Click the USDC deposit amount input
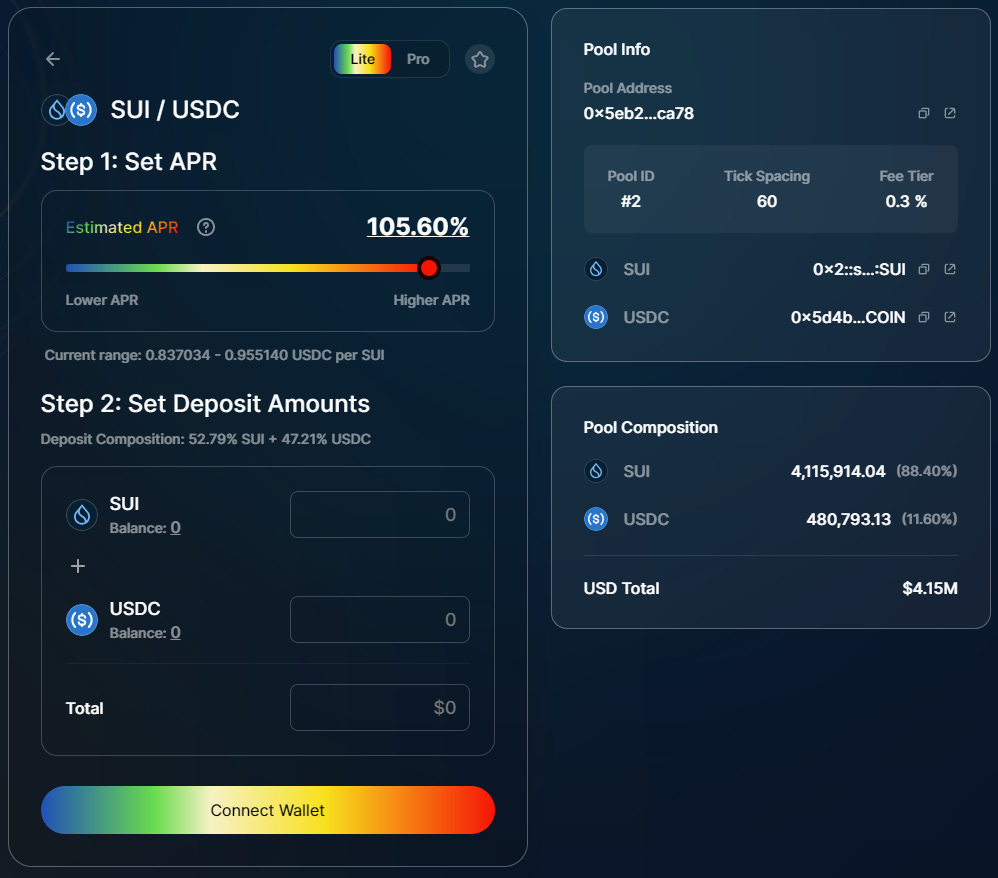Screen dimensions: 998x878 (x=380, y=620)
